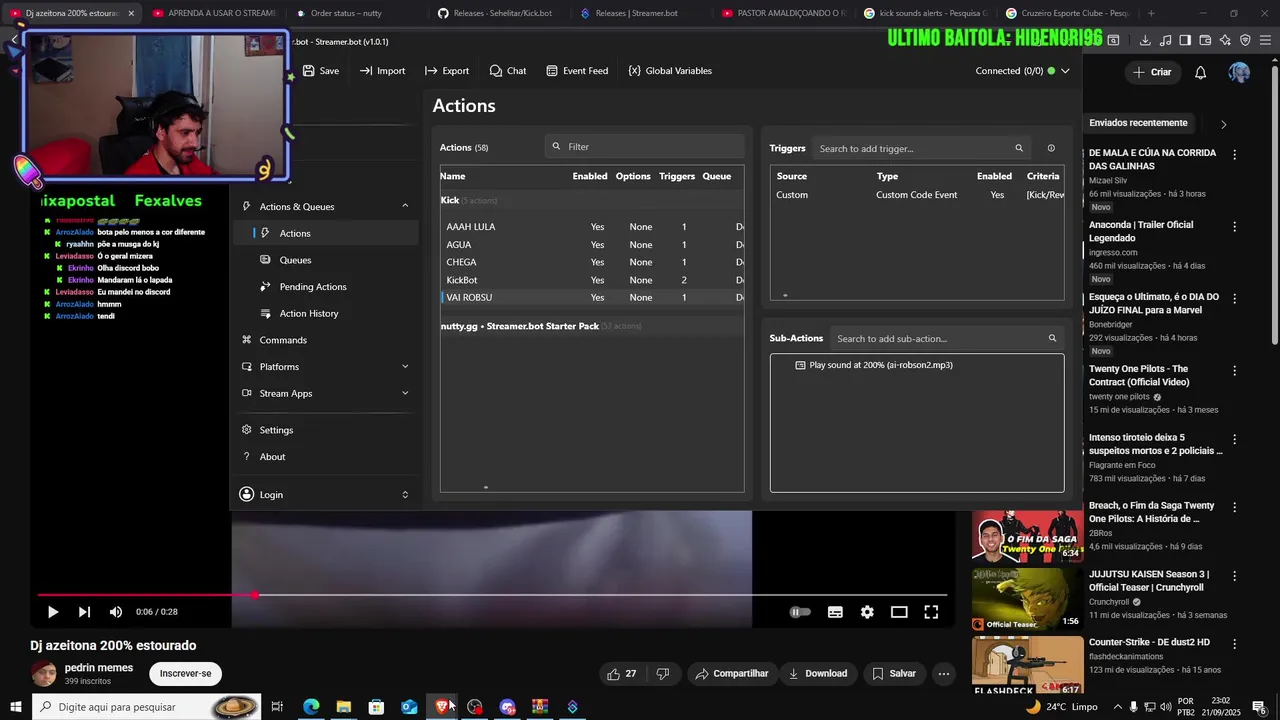The height and width of the screenshot is (720, 1280).
Task: Click the Compartilhar button
Action: point(732,674)
